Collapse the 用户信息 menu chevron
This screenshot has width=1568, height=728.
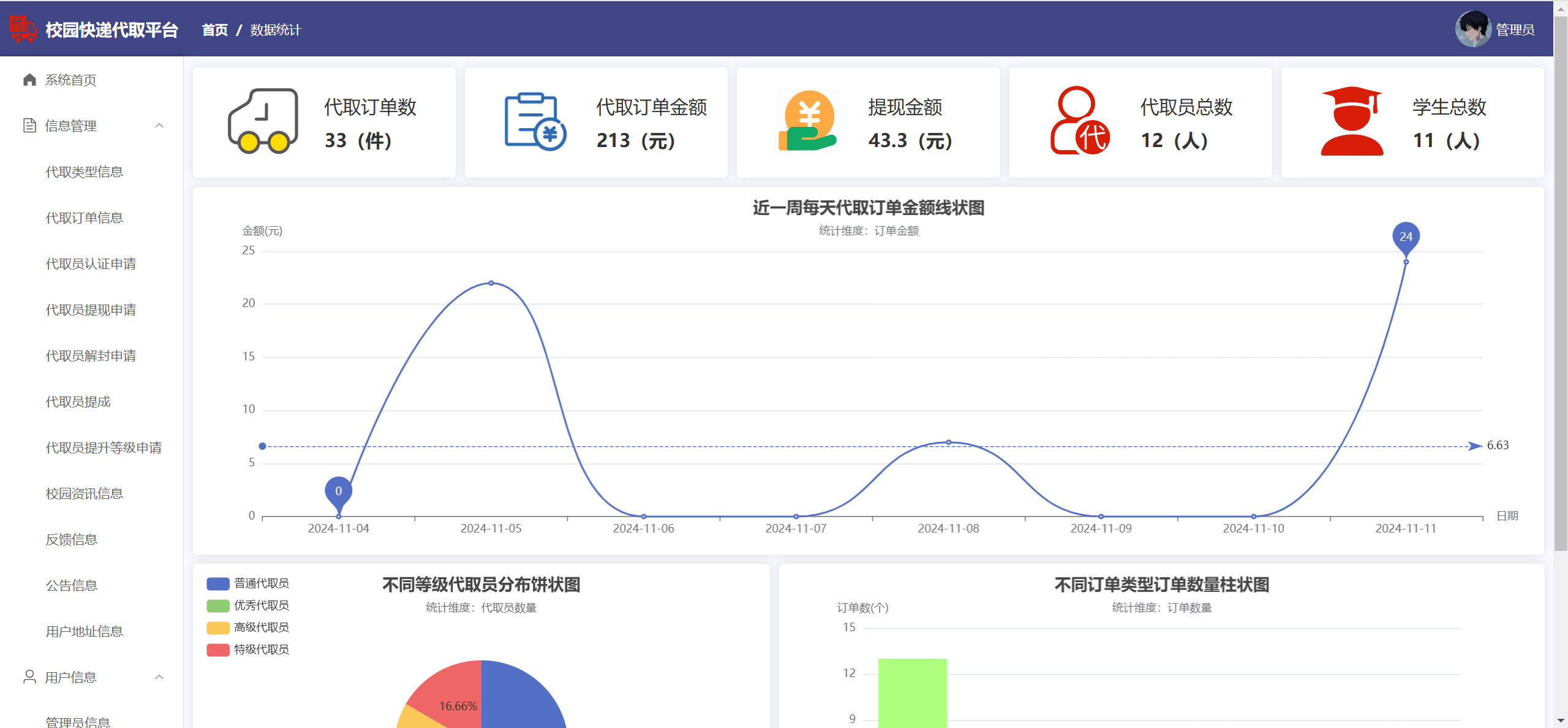point(159,677)
